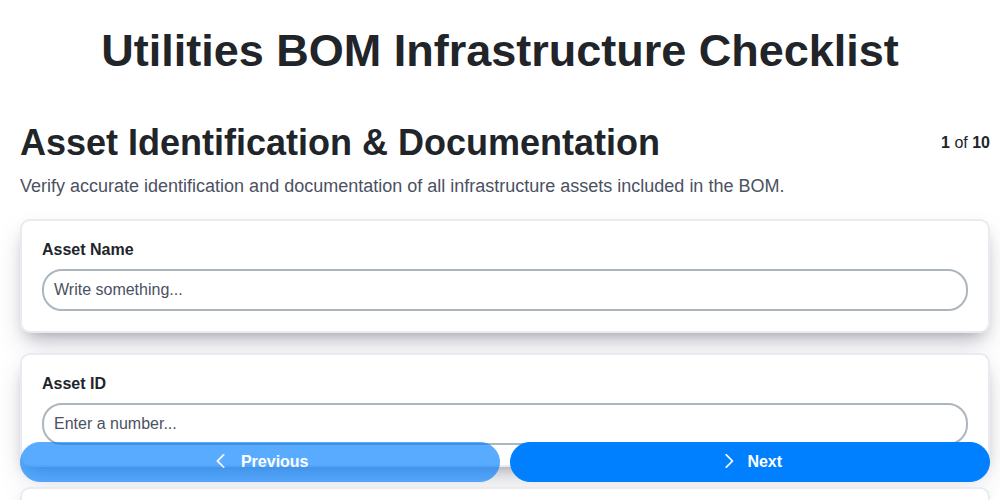Click the current page number '1'
1000x500 pixels.
[x=945, y=142]
